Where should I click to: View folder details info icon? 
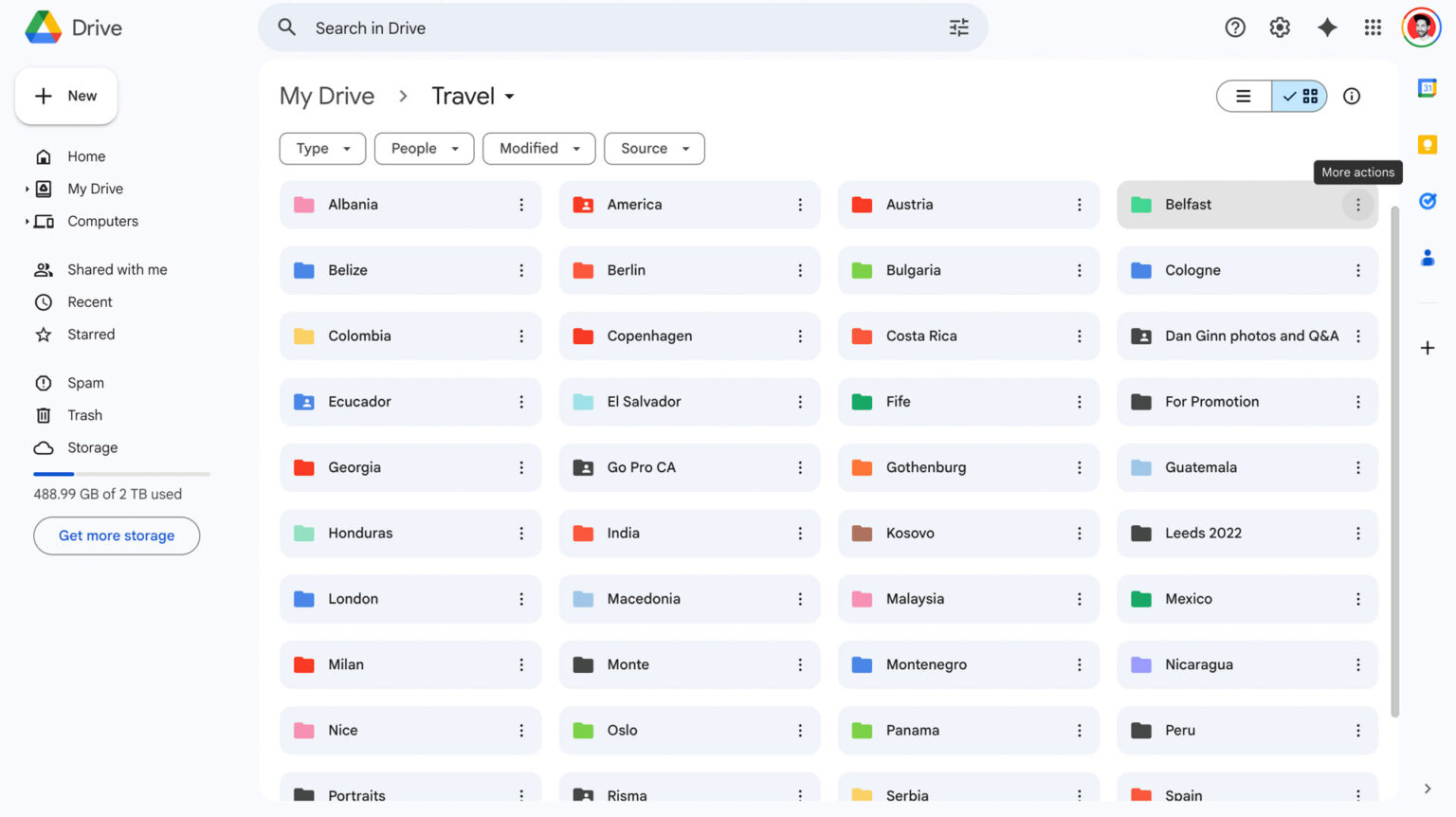tap(1352, 96)
